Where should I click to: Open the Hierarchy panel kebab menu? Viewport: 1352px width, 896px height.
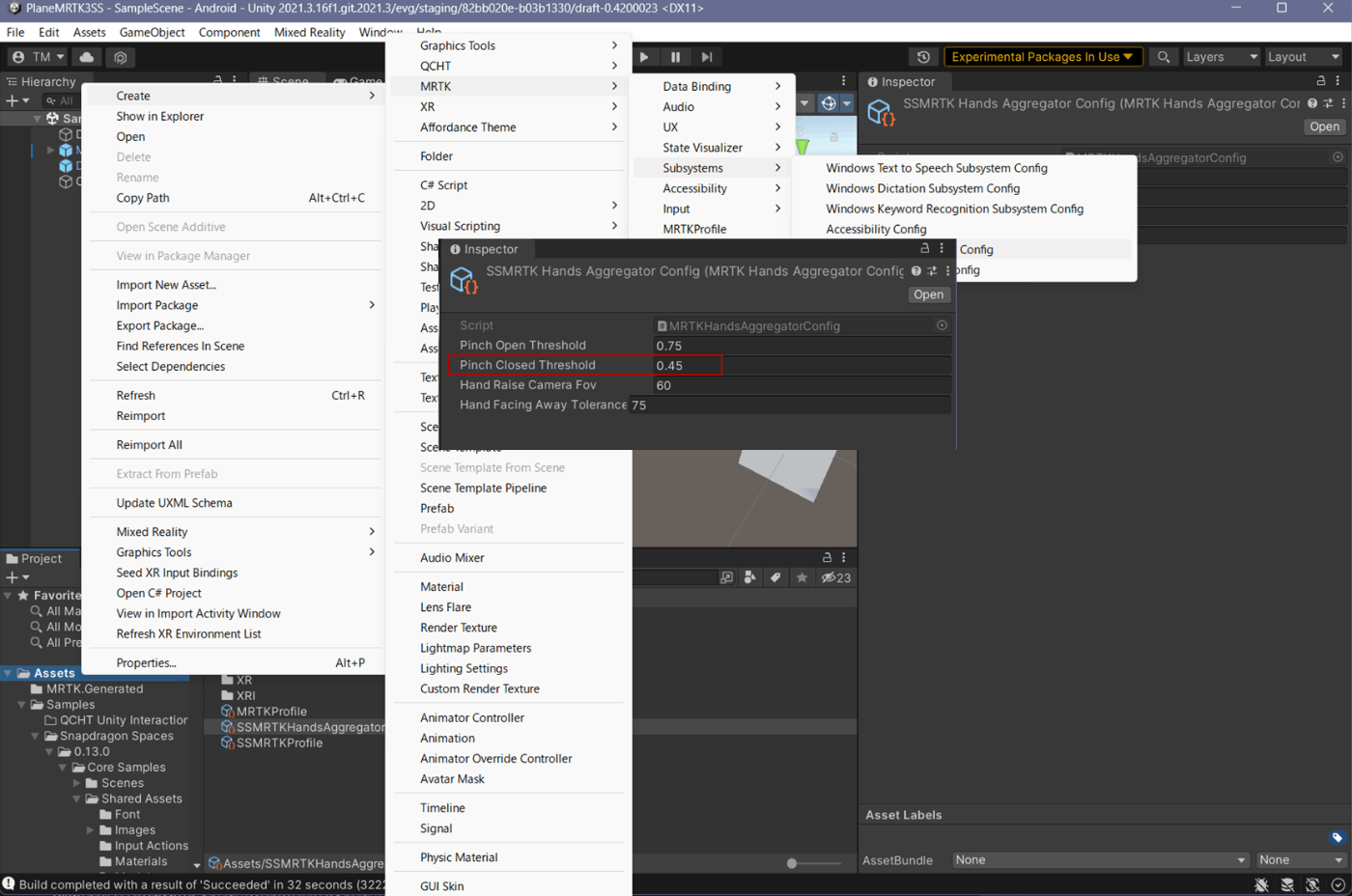click(x=233, y=81)
